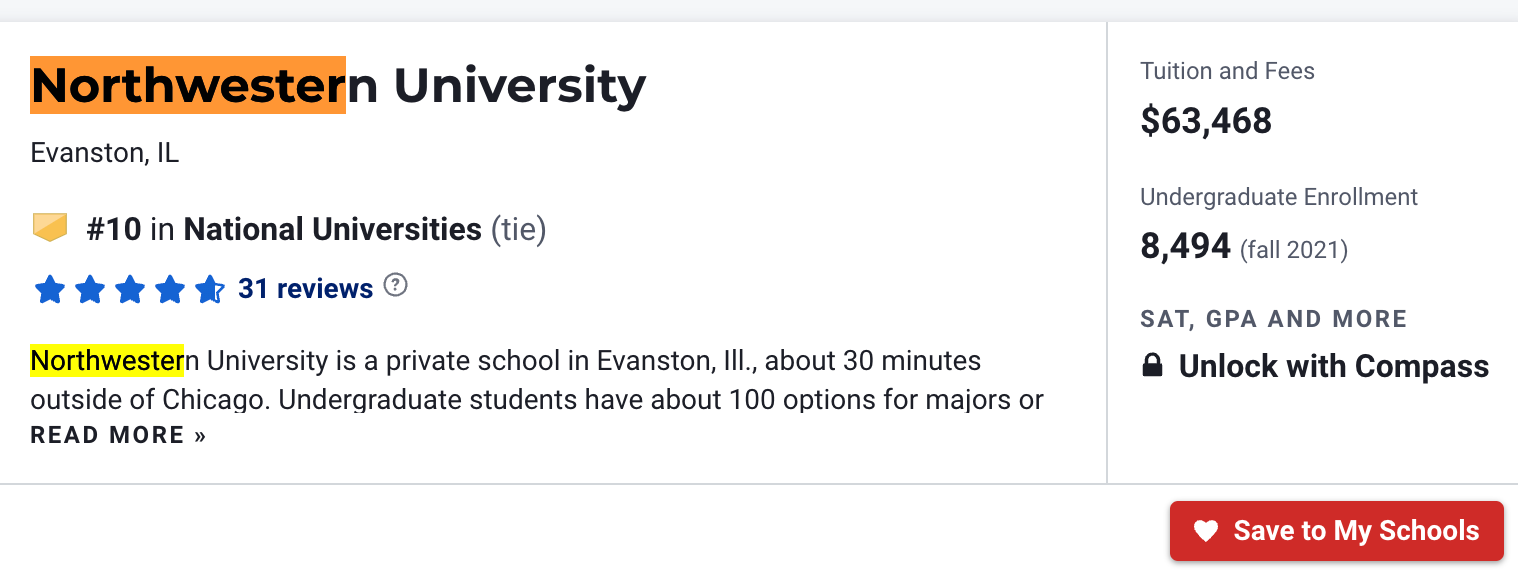This screenshot has width=1518, height=572.
Task: Click the first blue rating star
Action: 50,290
